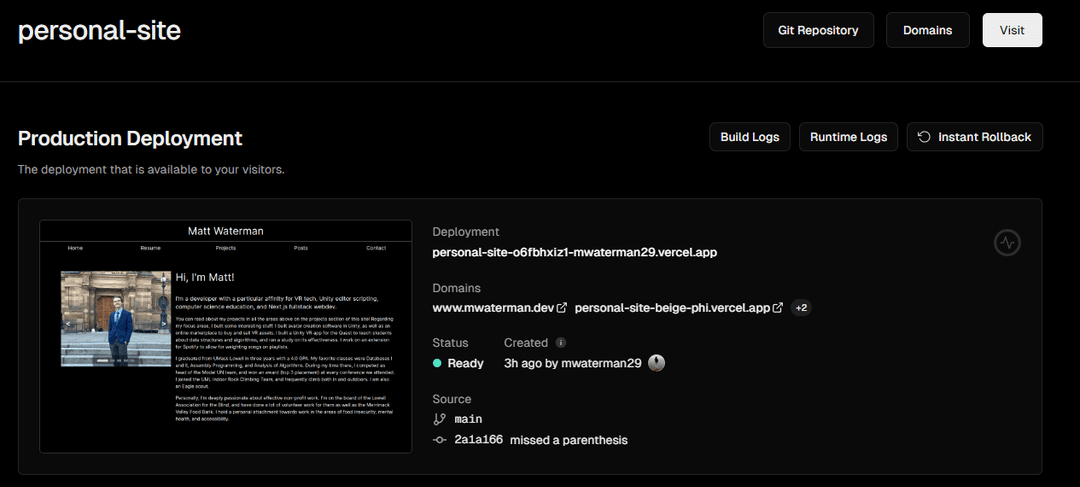Click the Created label text
Screen dimensions: 1080x487
[x=526, y=343]
